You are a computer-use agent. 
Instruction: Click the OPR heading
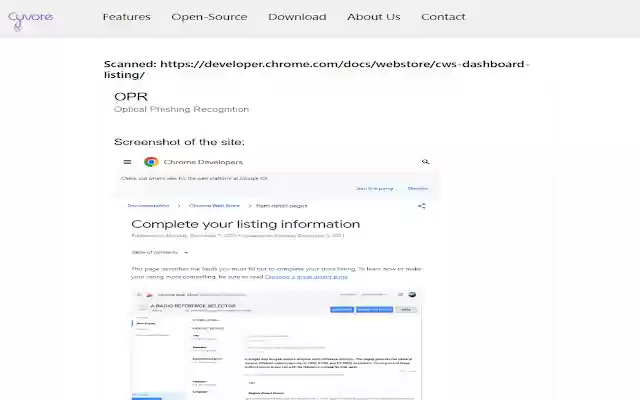(x=131, y=97)
